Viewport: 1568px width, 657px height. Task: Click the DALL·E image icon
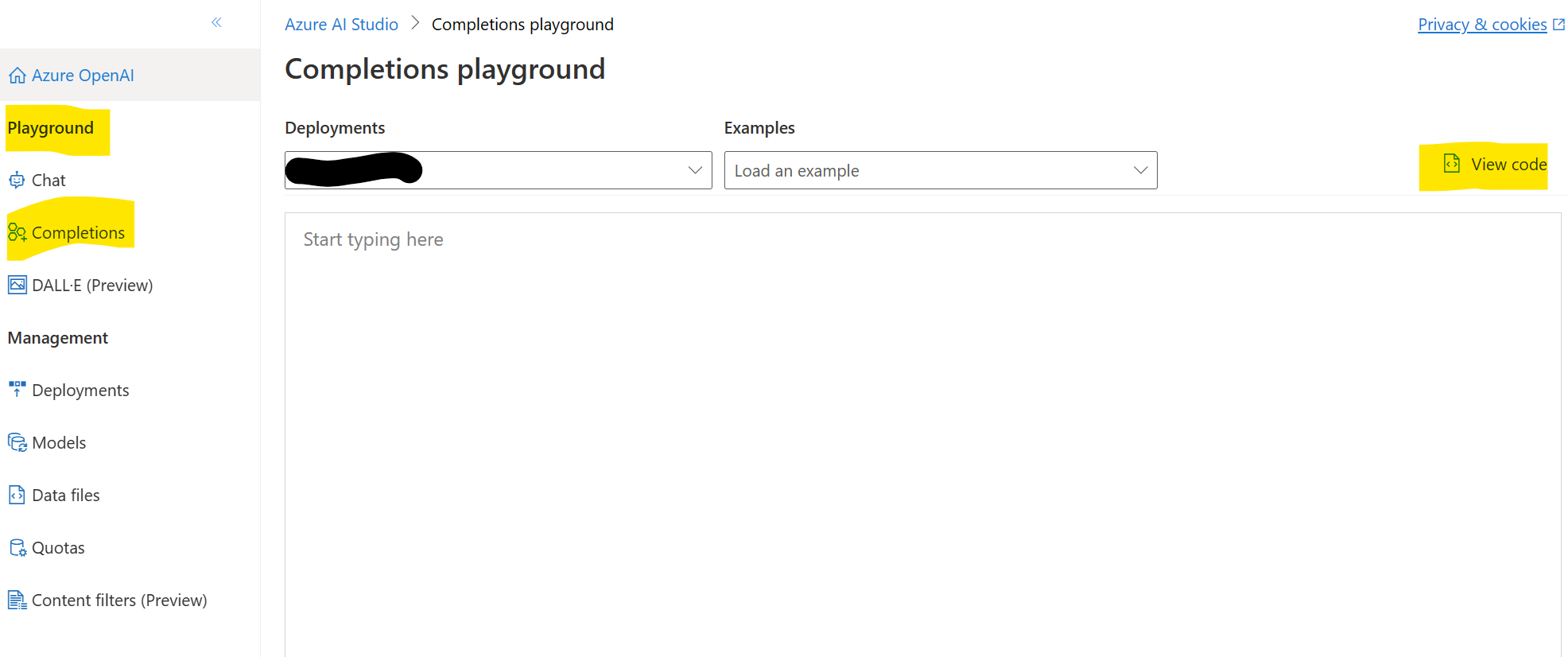(x=17, y=285)
